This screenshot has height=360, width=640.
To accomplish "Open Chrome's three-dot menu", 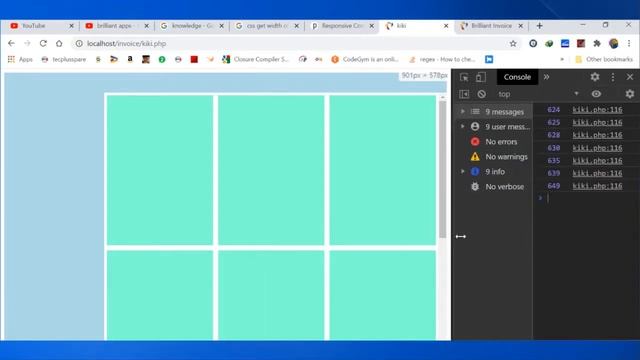I will tap(629, 43).
